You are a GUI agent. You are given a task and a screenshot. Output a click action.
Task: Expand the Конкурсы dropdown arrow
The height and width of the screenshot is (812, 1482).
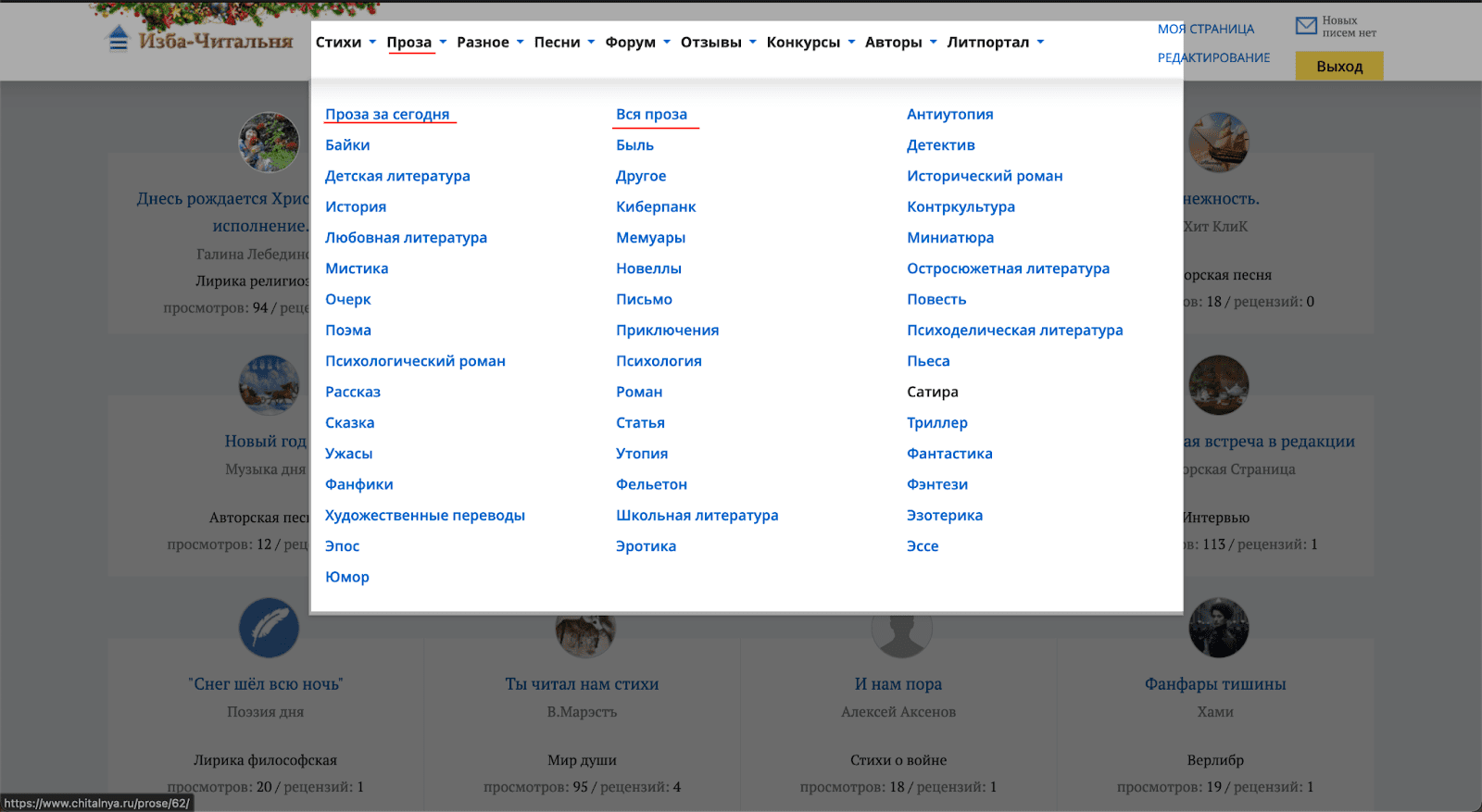(851, 42)
